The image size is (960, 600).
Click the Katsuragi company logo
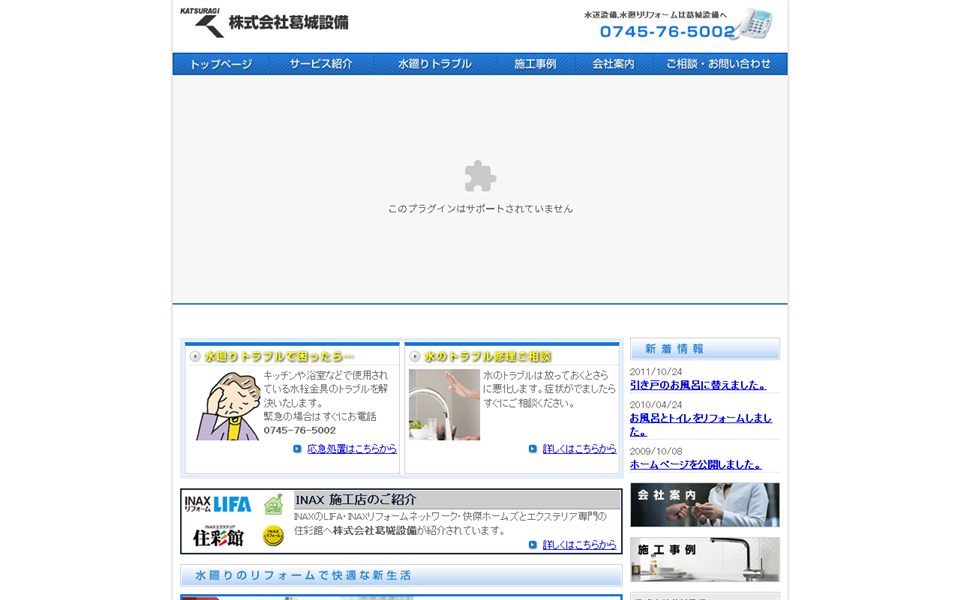coord(203,23)
